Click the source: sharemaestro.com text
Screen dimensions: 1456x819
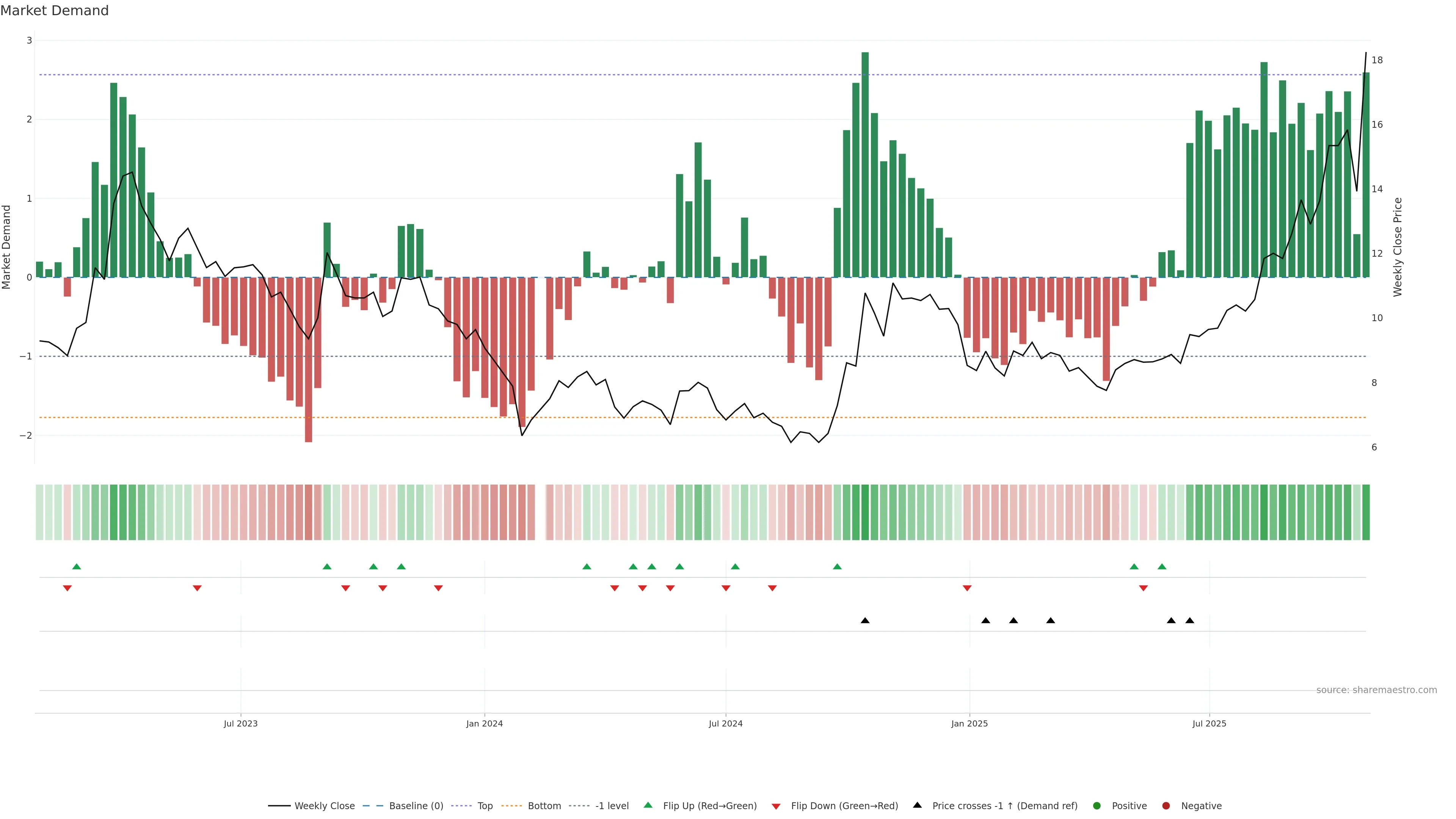click(1376, 690)
